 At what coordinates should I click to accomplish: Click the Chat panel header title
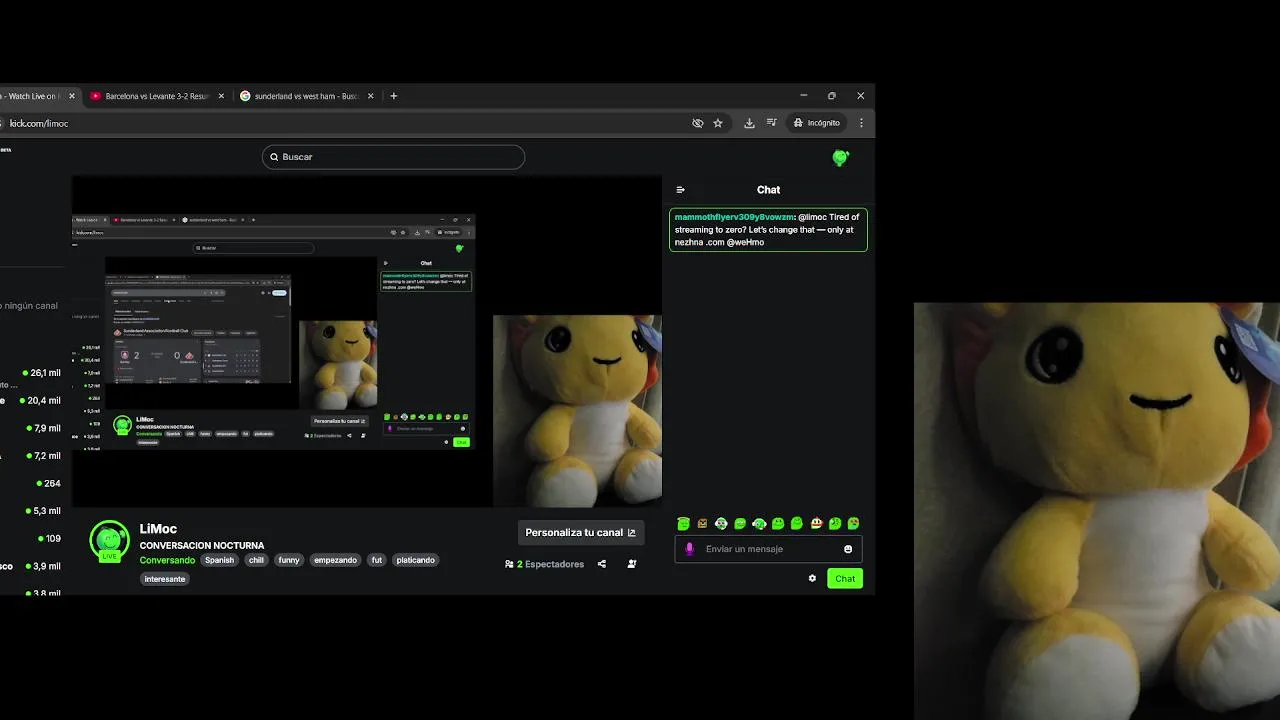pyautogui.click(x=768, y=190)
